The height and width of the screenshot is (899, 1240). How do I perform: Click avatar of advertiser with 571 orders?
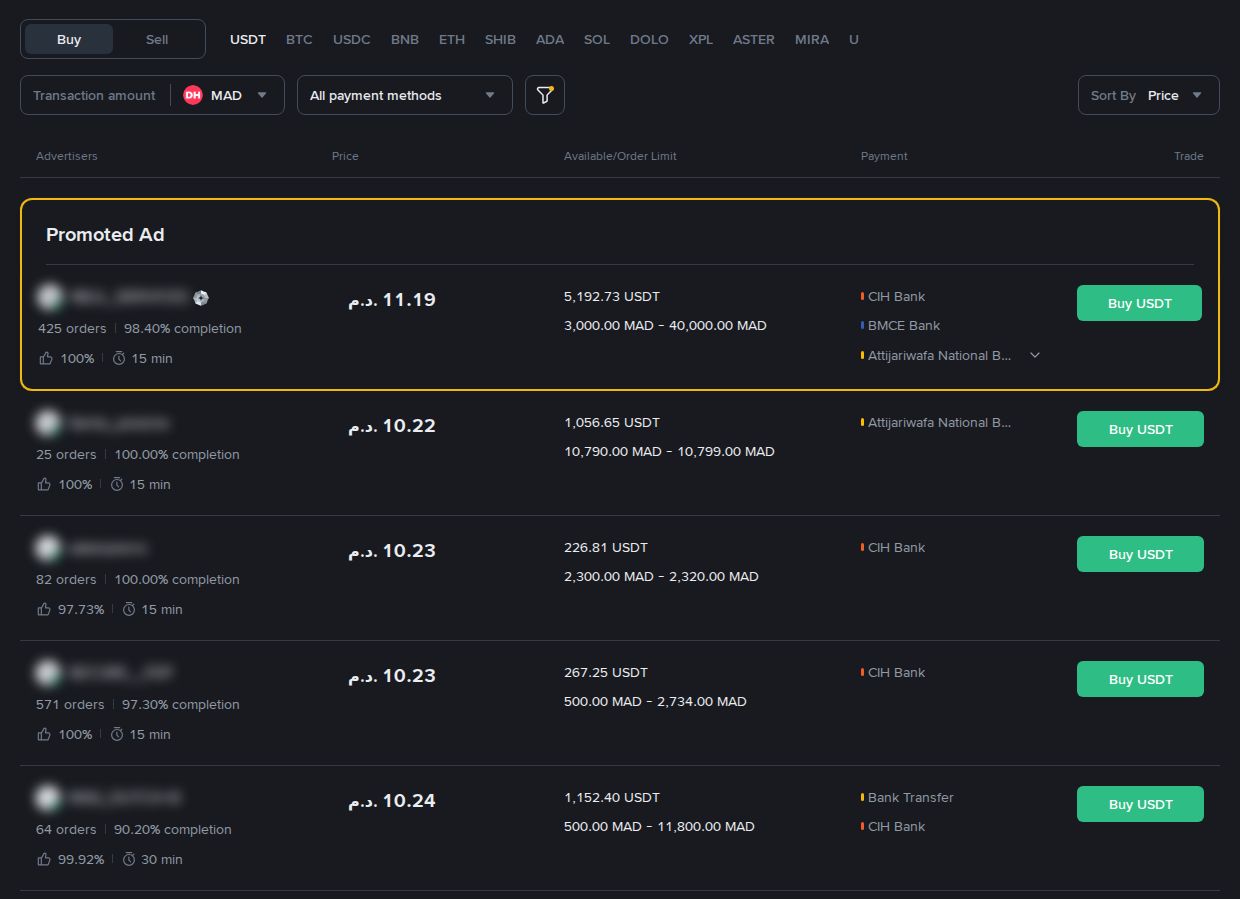point(48,673)
